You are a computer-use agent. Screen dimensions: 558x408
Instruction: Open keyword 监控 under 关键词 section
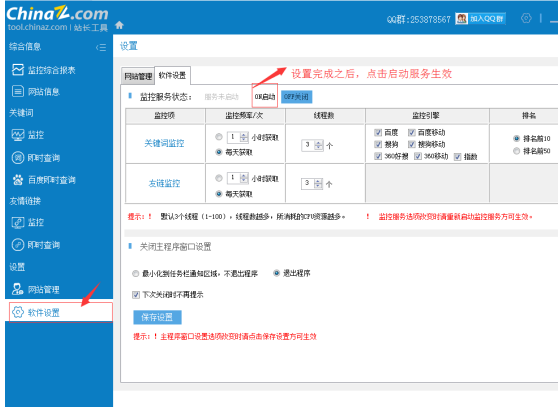pyautogui.click(x=28, y=135)
